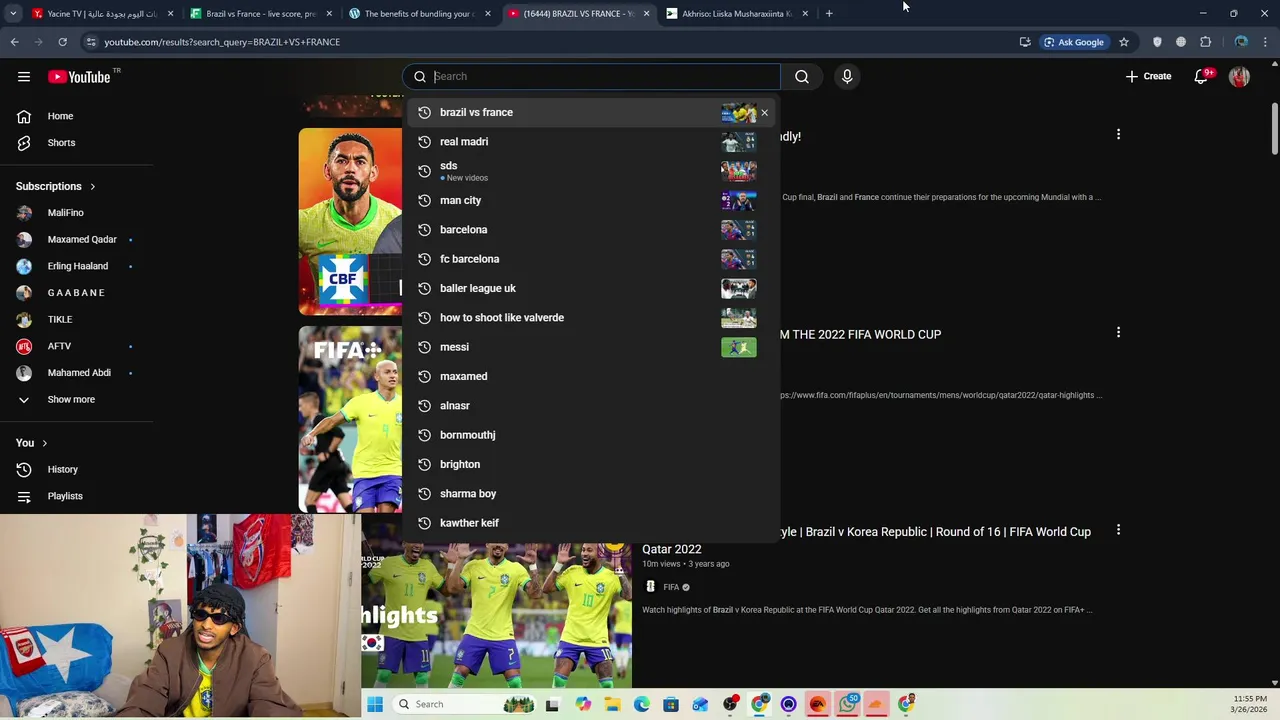Expand the Subscriptions section chevron
The height and width of the screenshot is (720, 1280).
[x=93, y=187]
